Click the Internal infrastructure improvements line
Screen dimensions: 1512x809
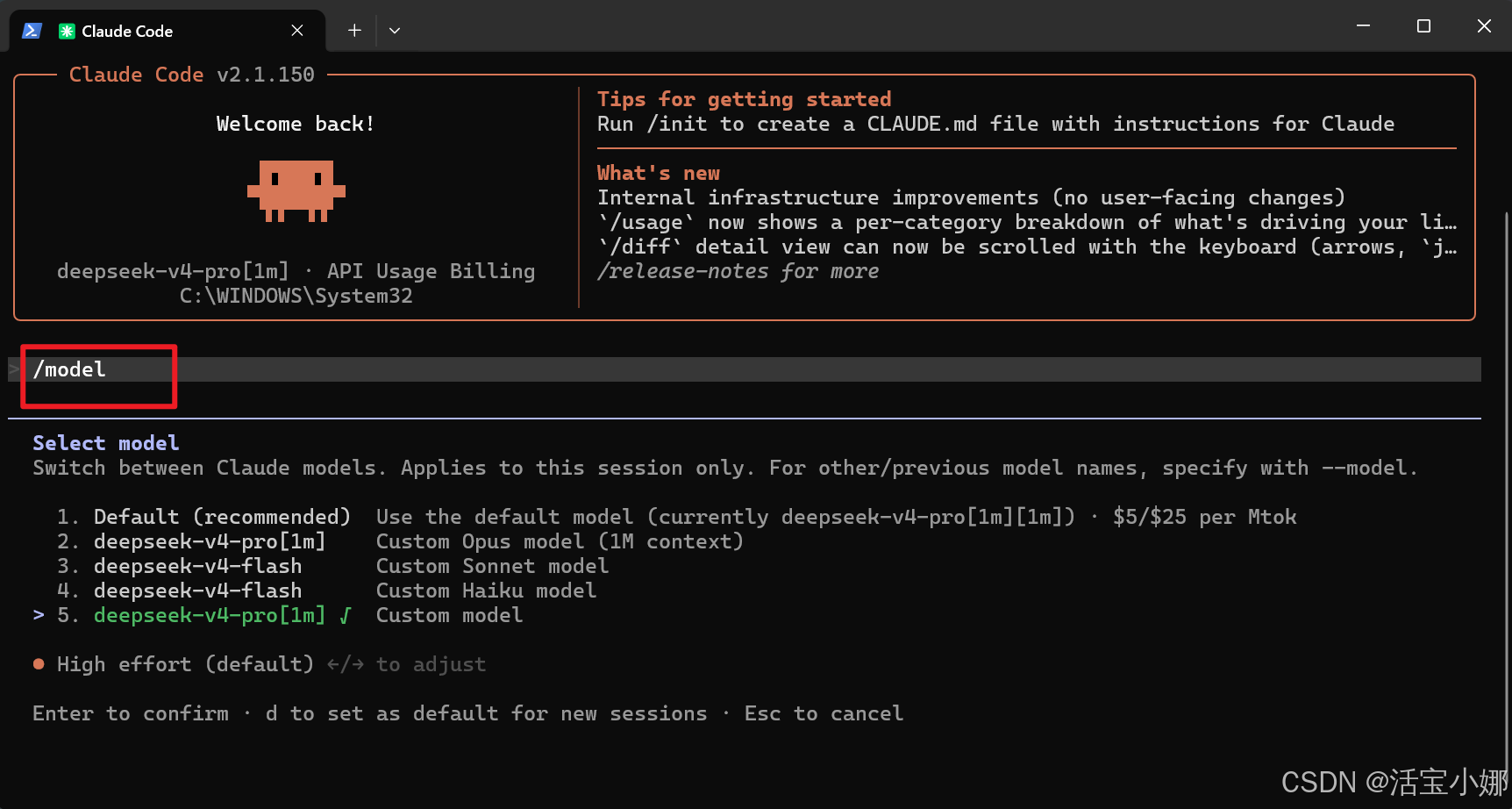pyautogui.click(x=971, y=197)
